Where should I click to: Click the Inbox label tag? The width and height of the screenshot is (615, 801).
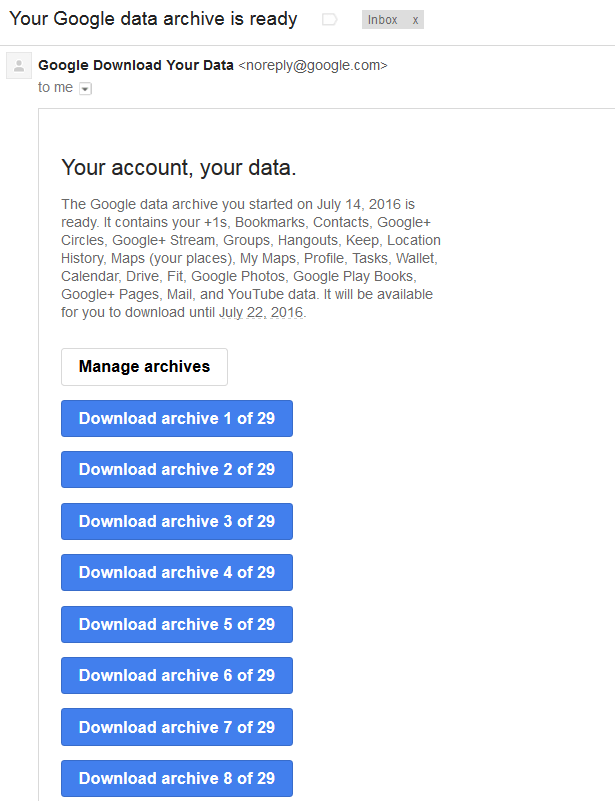[383, 20]
